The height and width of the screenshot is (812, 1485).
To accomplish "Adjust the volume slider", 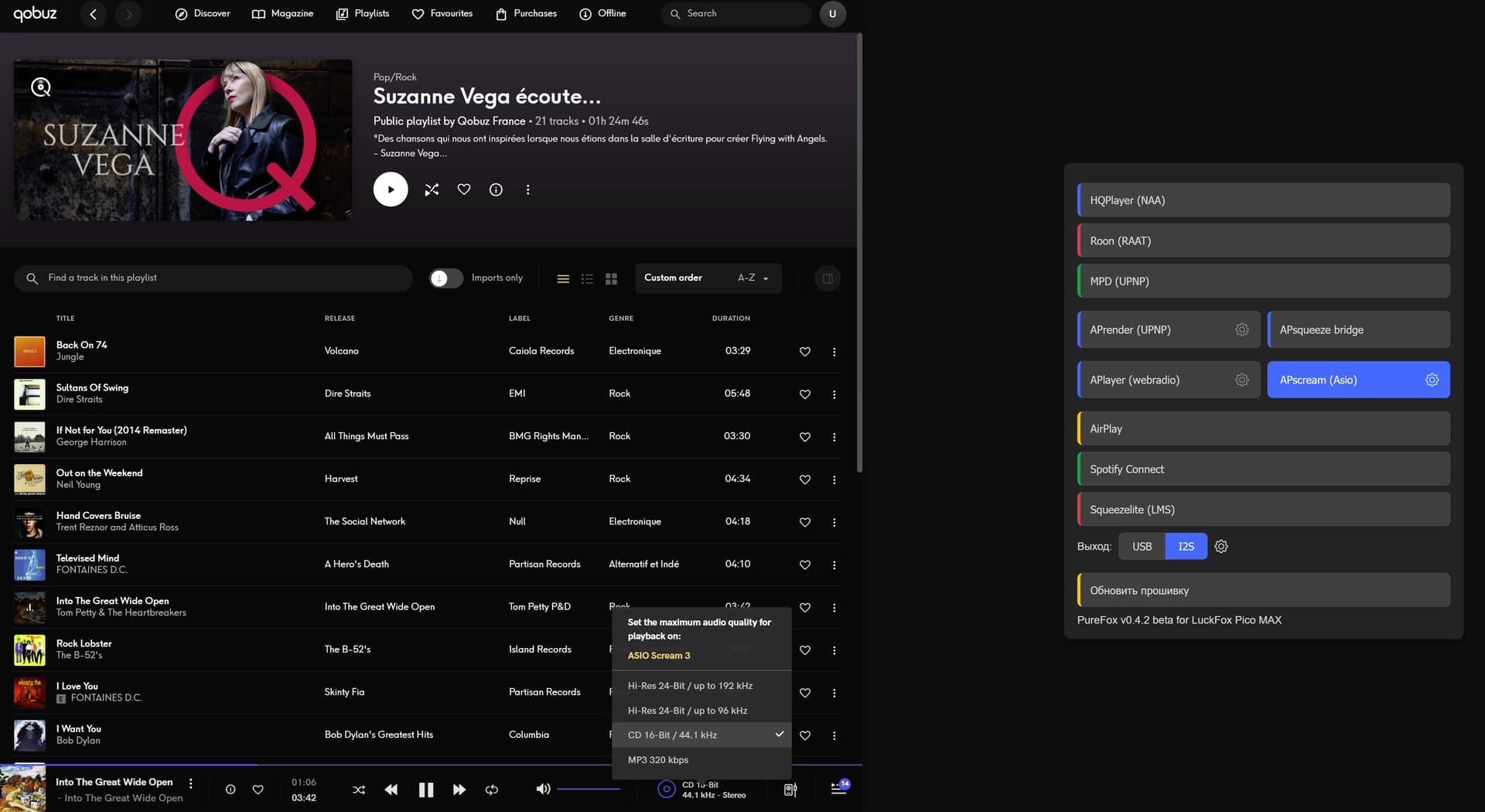I will coord(589,790).
